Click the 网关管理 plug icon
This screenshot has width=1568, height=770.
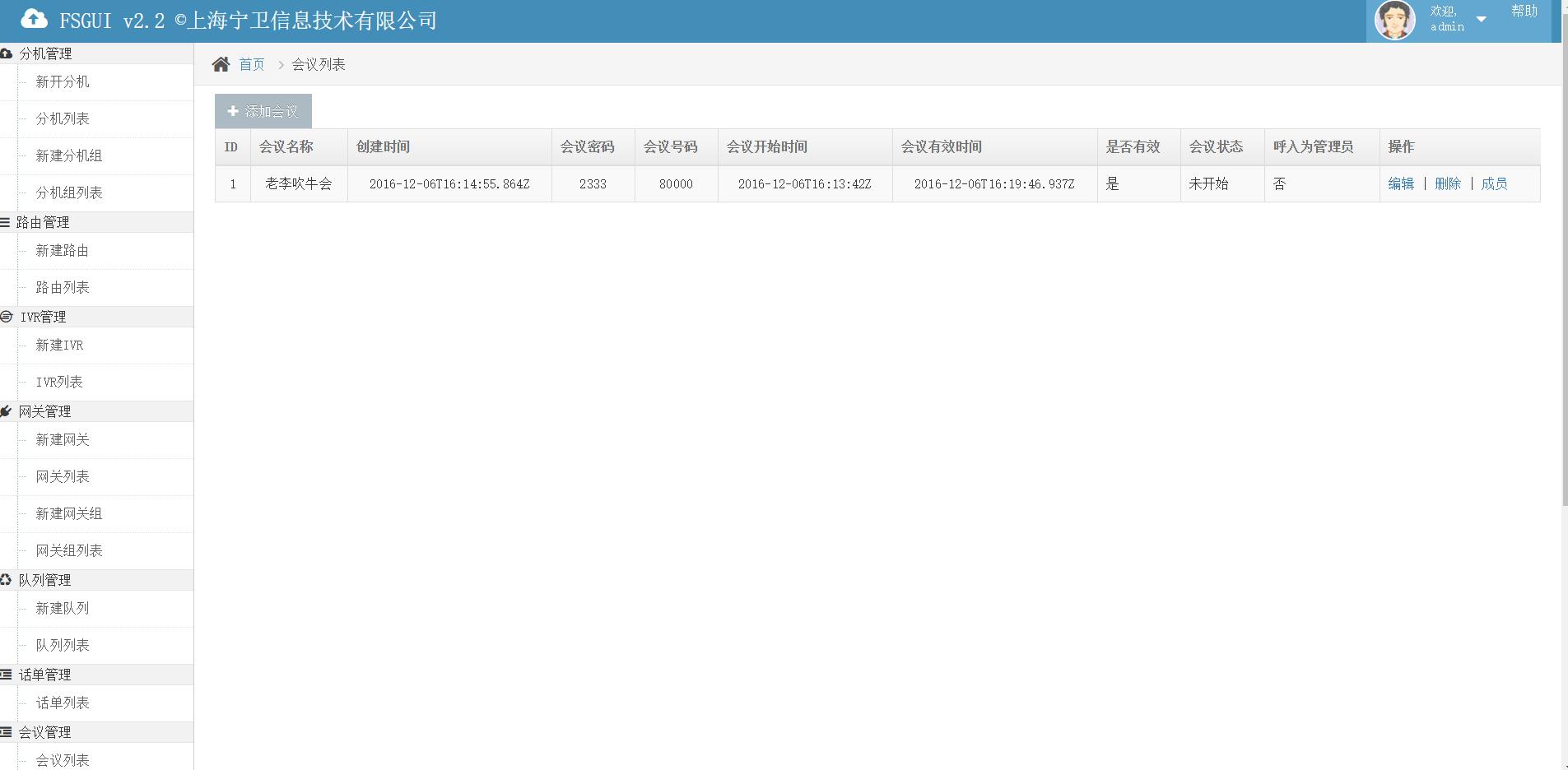[x=7, y=411]
